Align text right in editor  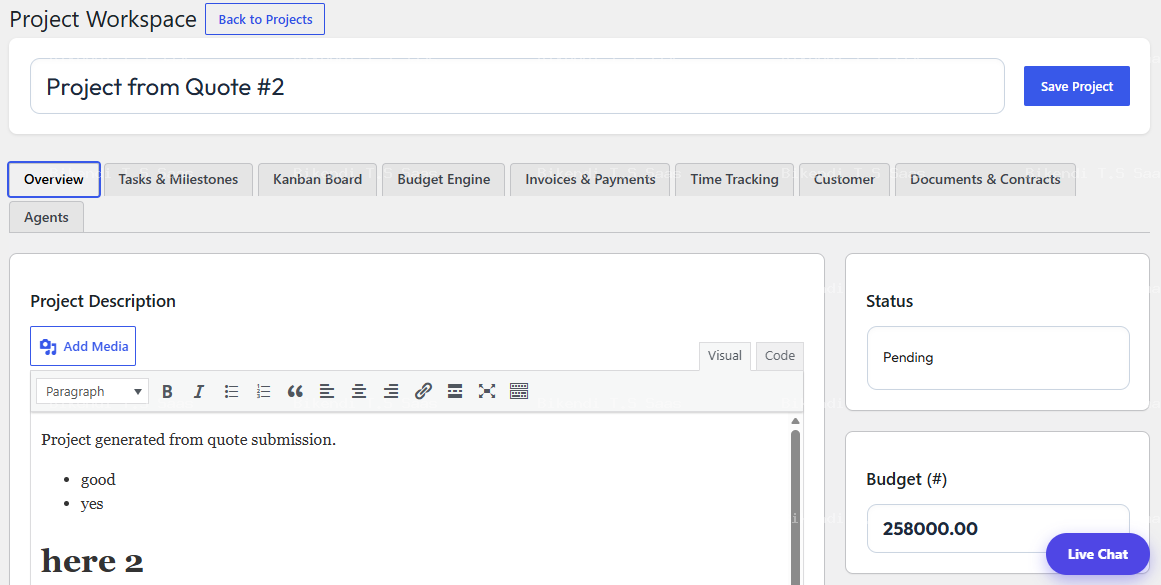pyautogui.click(x=391, y=392)
